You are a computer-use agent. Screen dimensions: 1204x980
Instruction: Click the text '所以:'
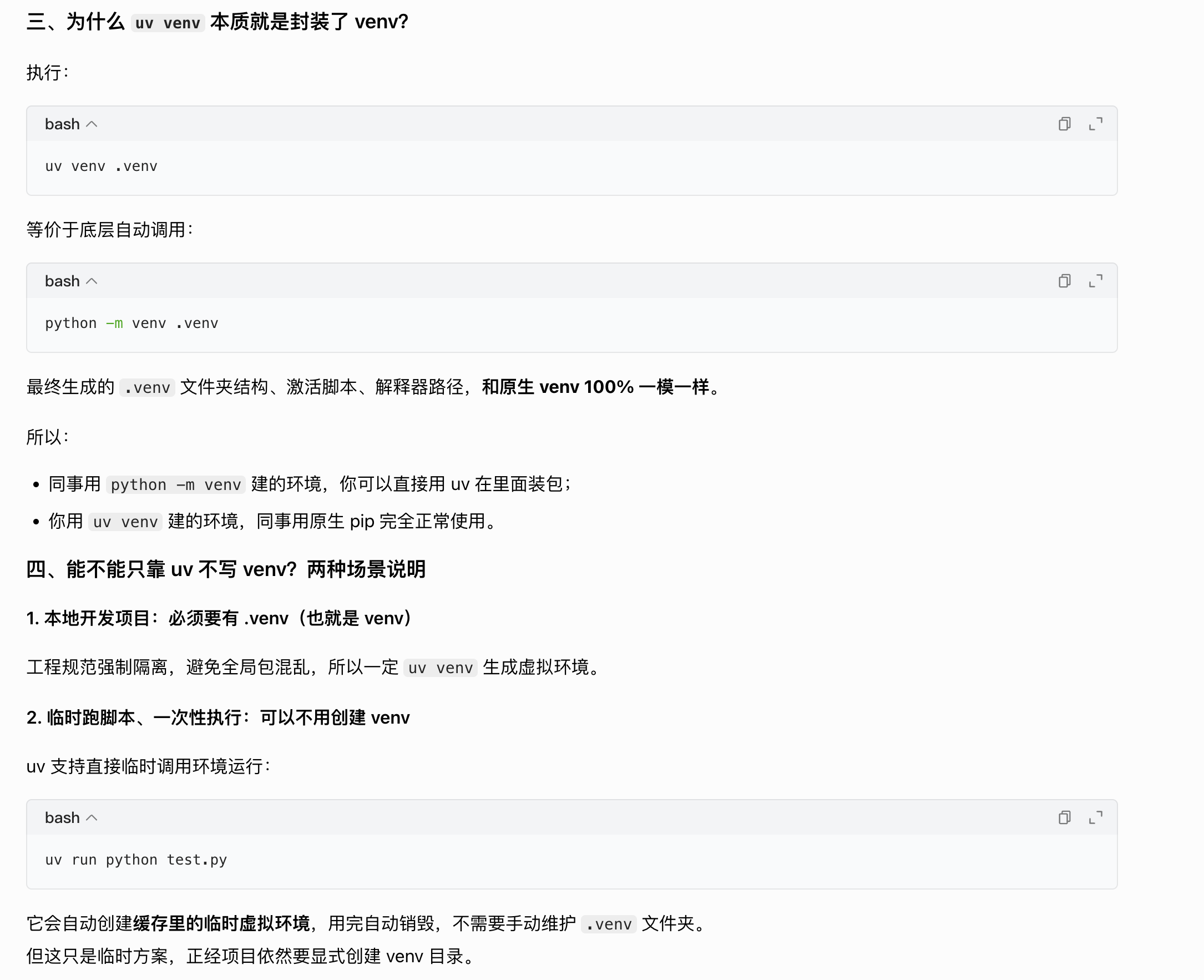pos(47,437)
